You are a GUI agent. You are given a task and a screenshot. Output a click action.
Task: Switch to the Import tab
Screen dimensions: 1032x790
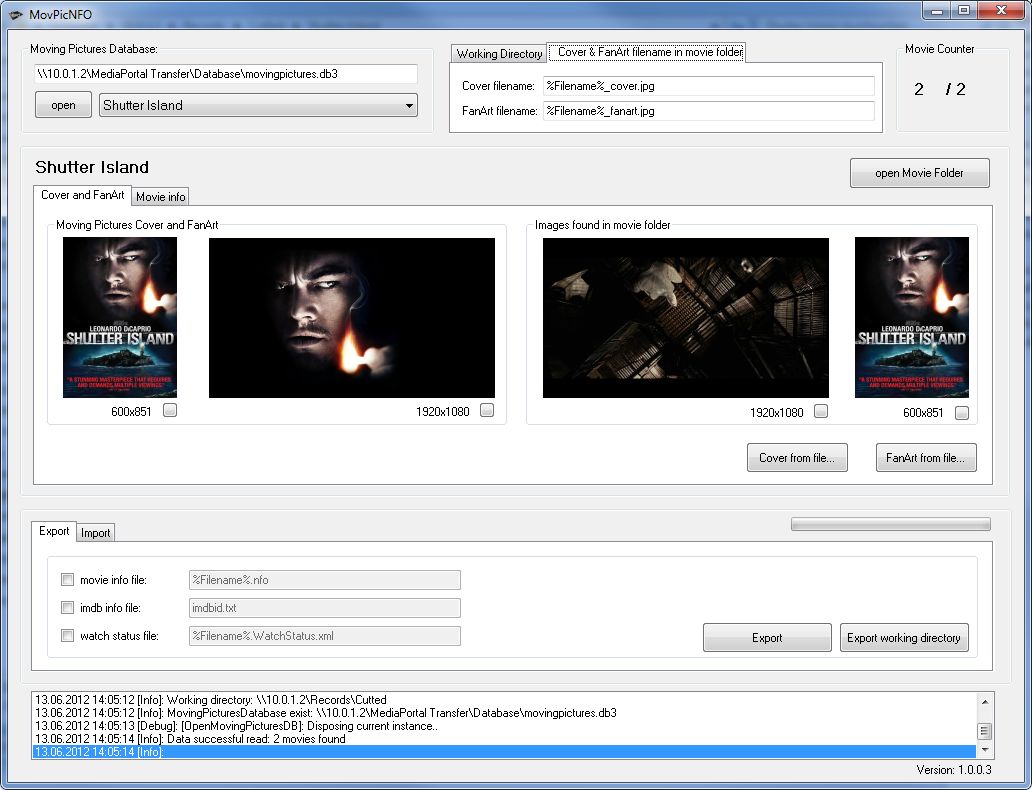point(95,533)
